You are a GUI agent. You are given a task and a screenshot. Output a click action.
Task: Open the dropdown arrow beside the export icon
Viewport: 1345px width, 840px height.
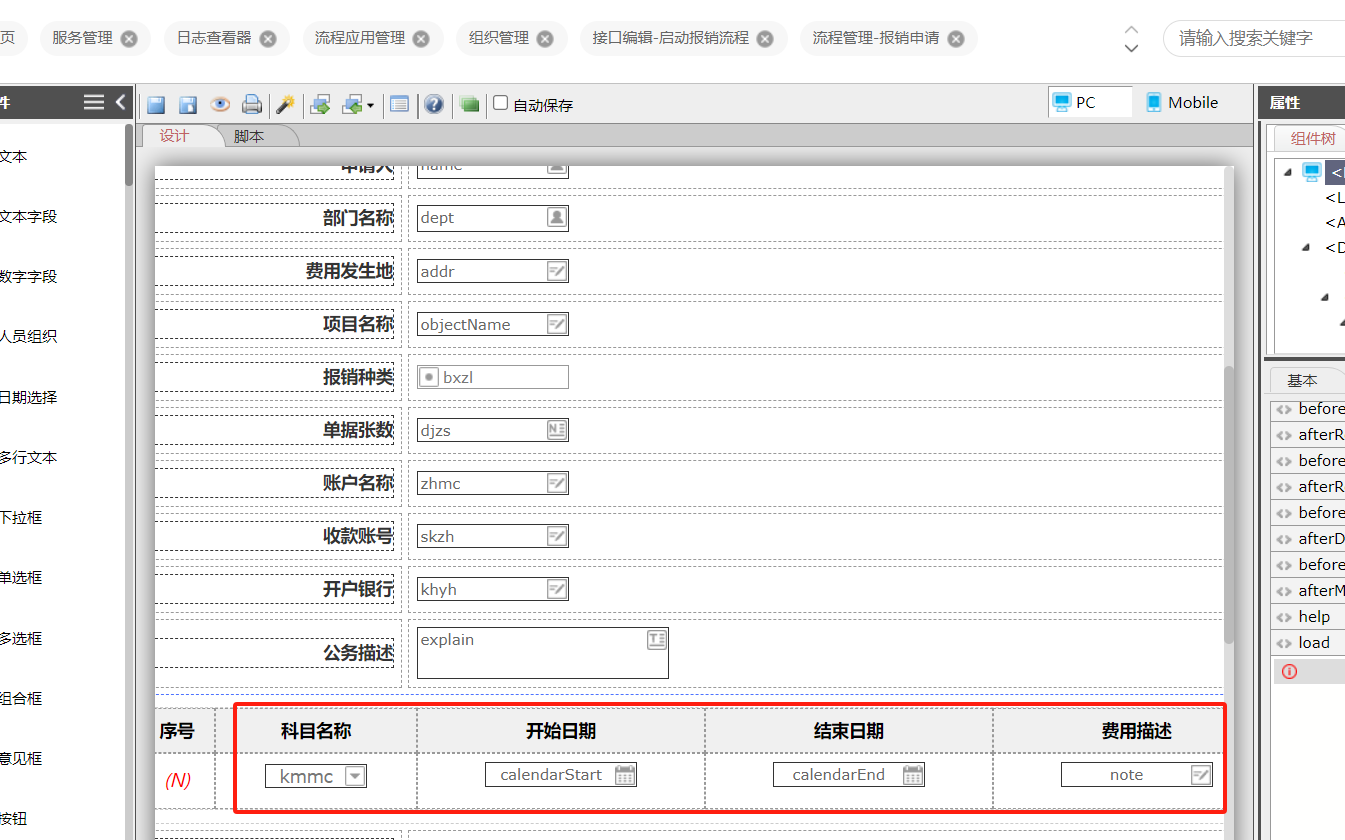pos(370,105)
